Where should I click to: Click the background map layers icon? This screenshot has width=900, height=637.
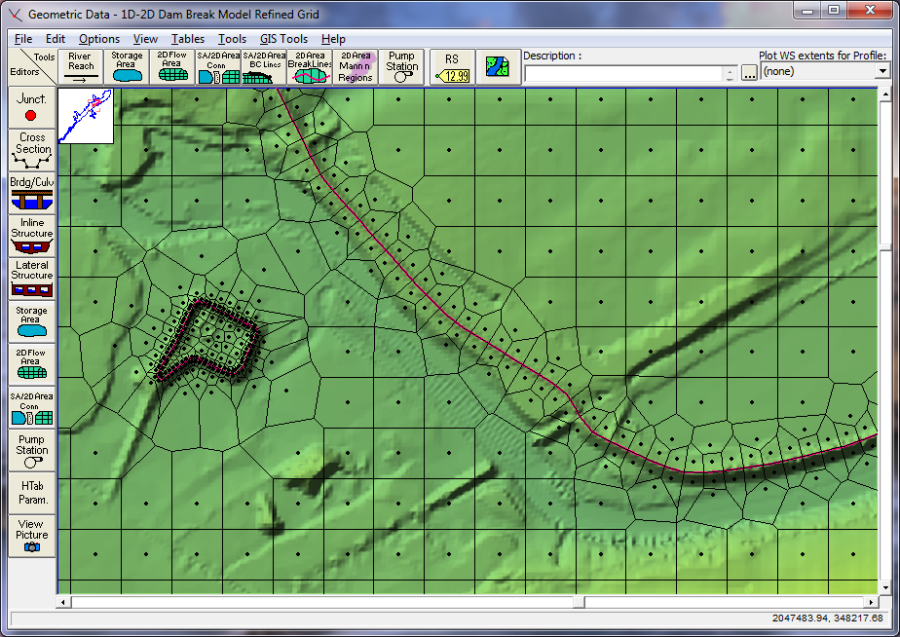(x=497, y=67)
